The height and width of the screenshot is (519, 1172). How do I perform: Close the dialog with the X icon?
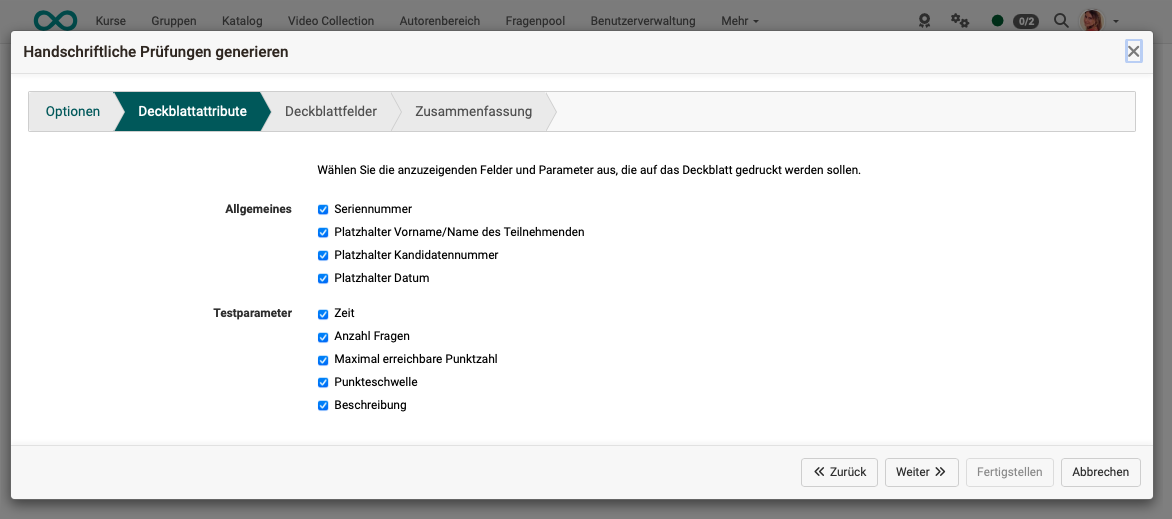tap(1133, 51)
